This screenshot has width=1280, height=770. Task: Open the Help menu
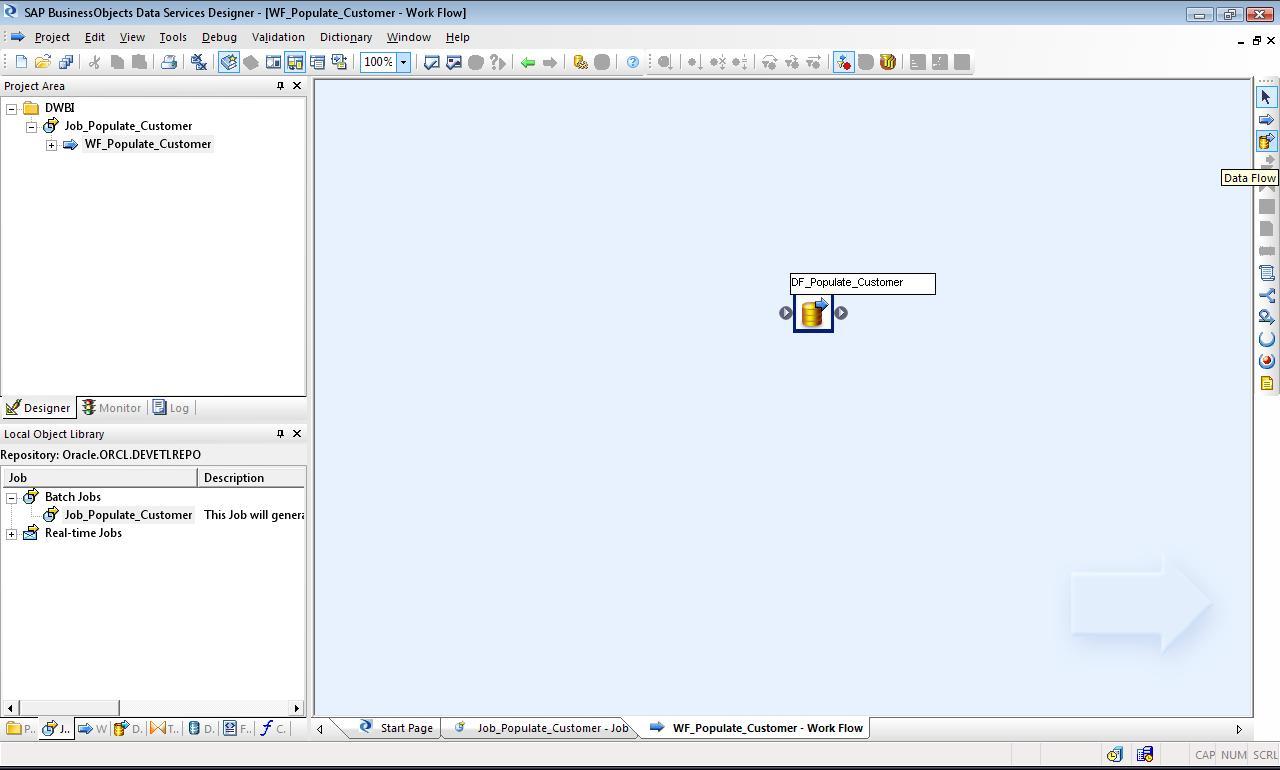coord(458,37)
